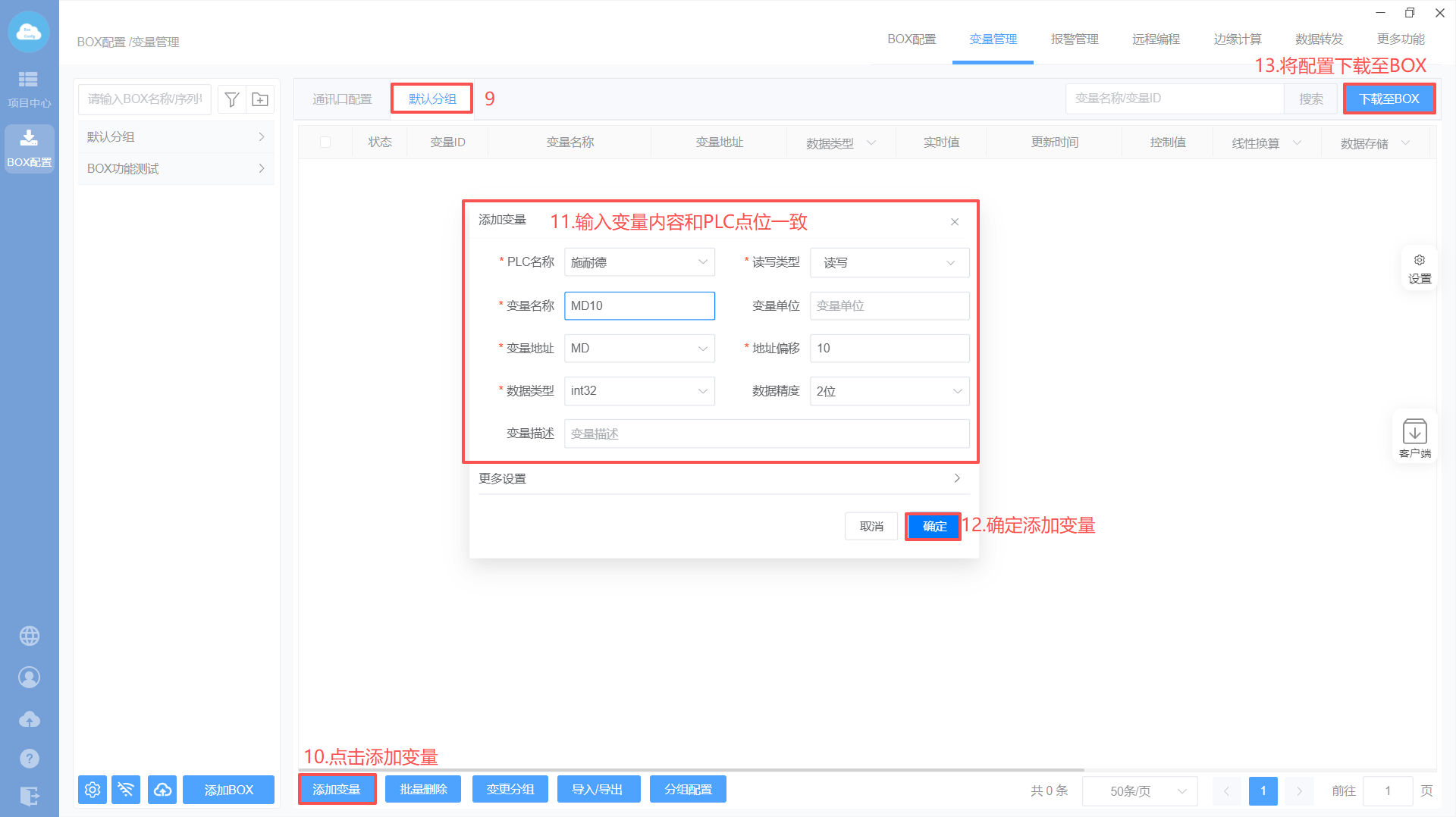Image resolution: width=1456 pixels, height=817 pixels.
Task: Toggle the select-all checkbox in table header
Action: coord(325,142)
